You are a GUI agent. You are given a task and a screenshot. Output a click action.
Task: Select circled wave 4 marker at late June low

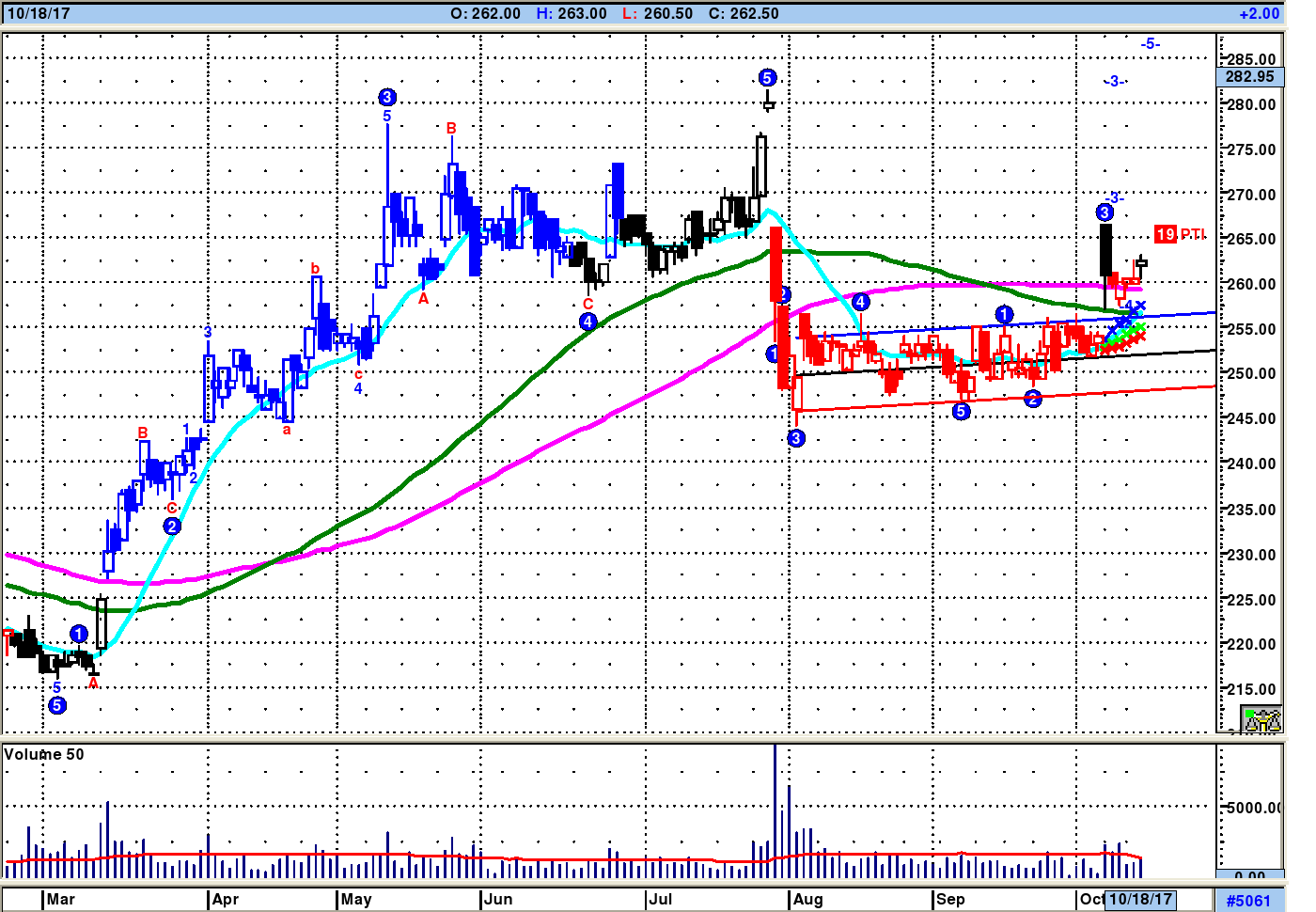click(588, 322)
